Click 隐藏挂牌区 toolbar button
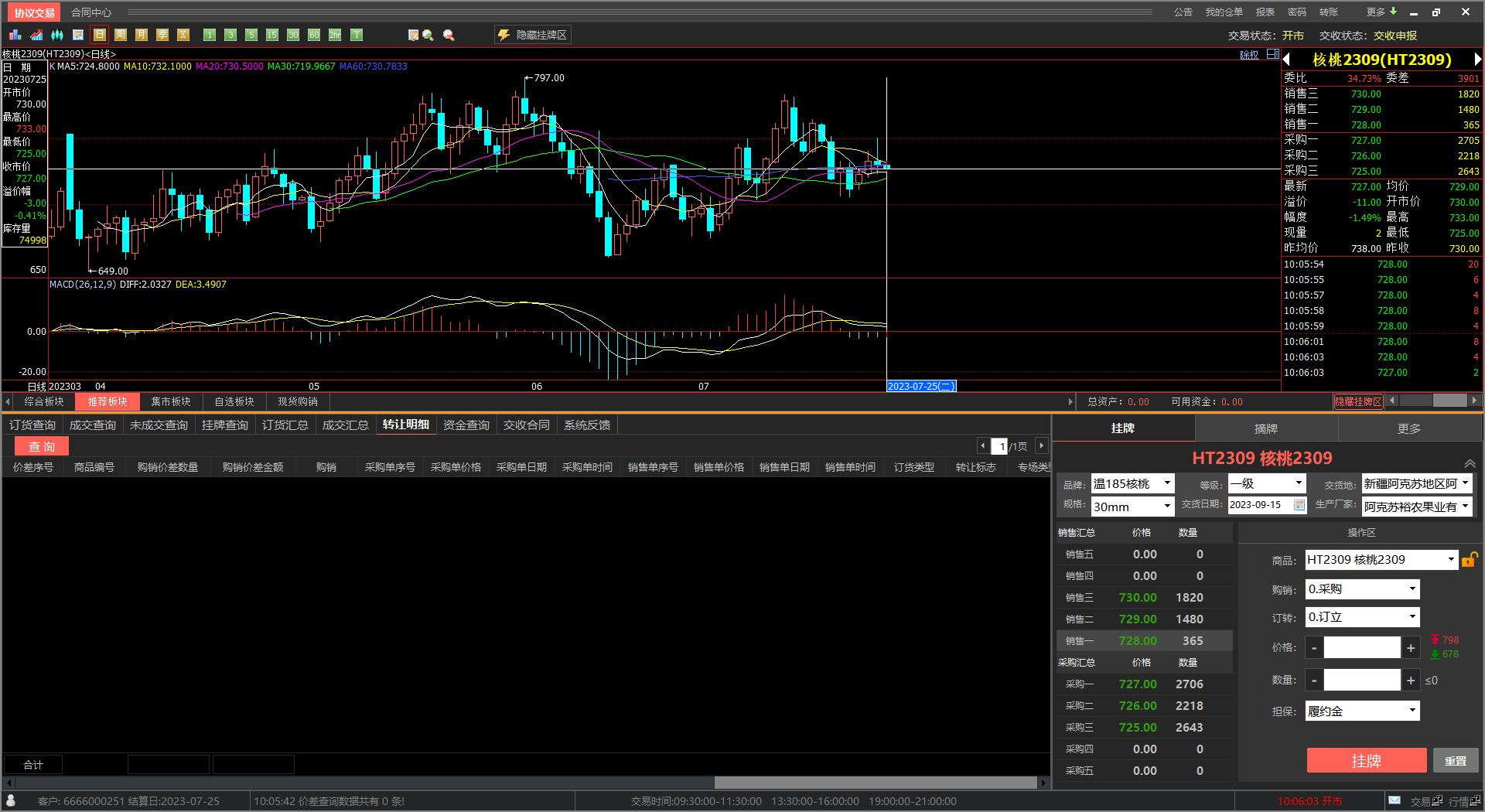This screenshot has height=812, width=1485. (x=533, y=35)
